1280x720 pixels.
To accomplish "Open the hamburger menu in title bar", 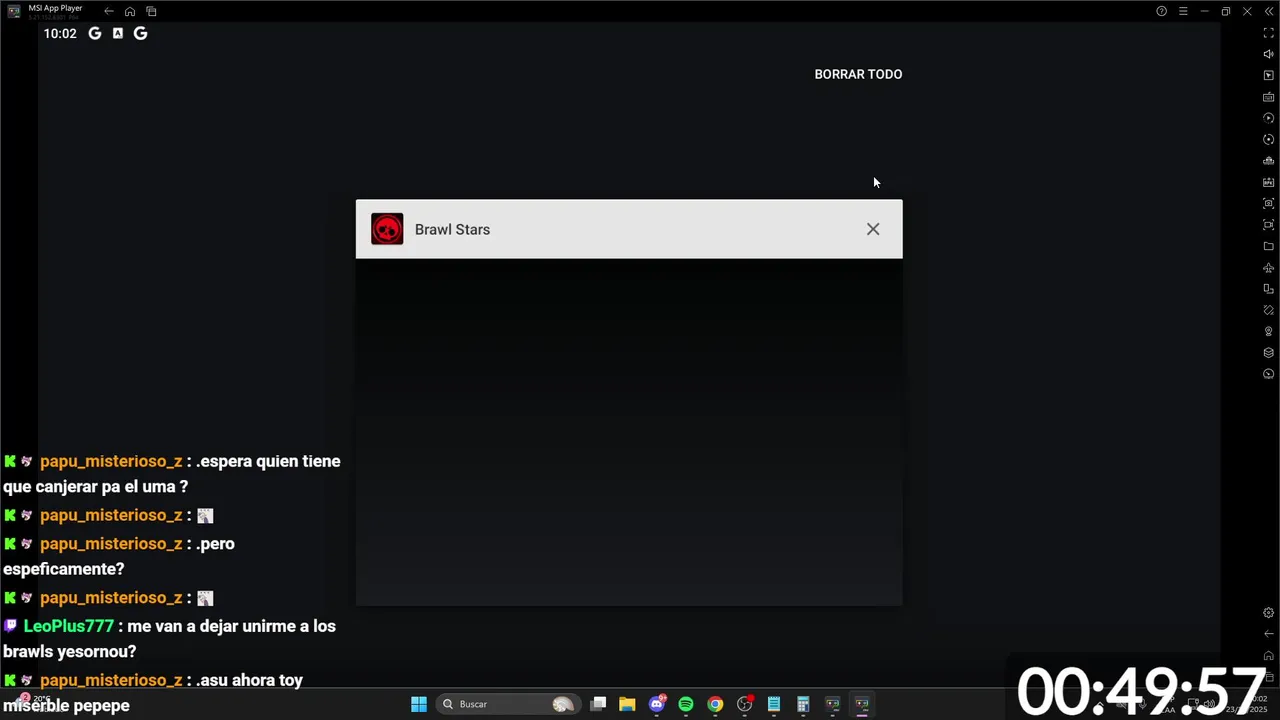I will tap(1183, 11).
